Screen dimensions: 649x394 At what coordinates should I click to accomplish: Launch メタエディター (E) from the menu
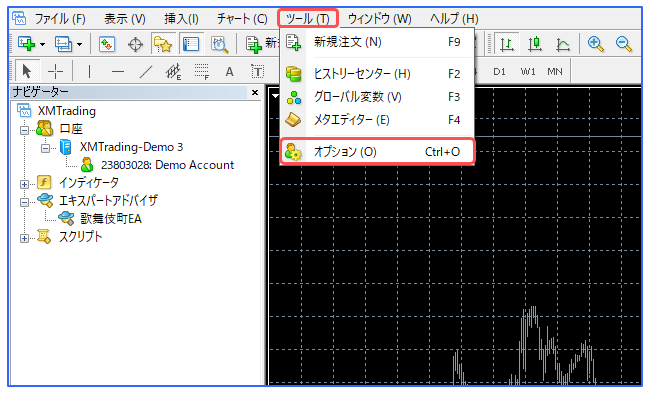pyautogui.click(x=377, y=120)
